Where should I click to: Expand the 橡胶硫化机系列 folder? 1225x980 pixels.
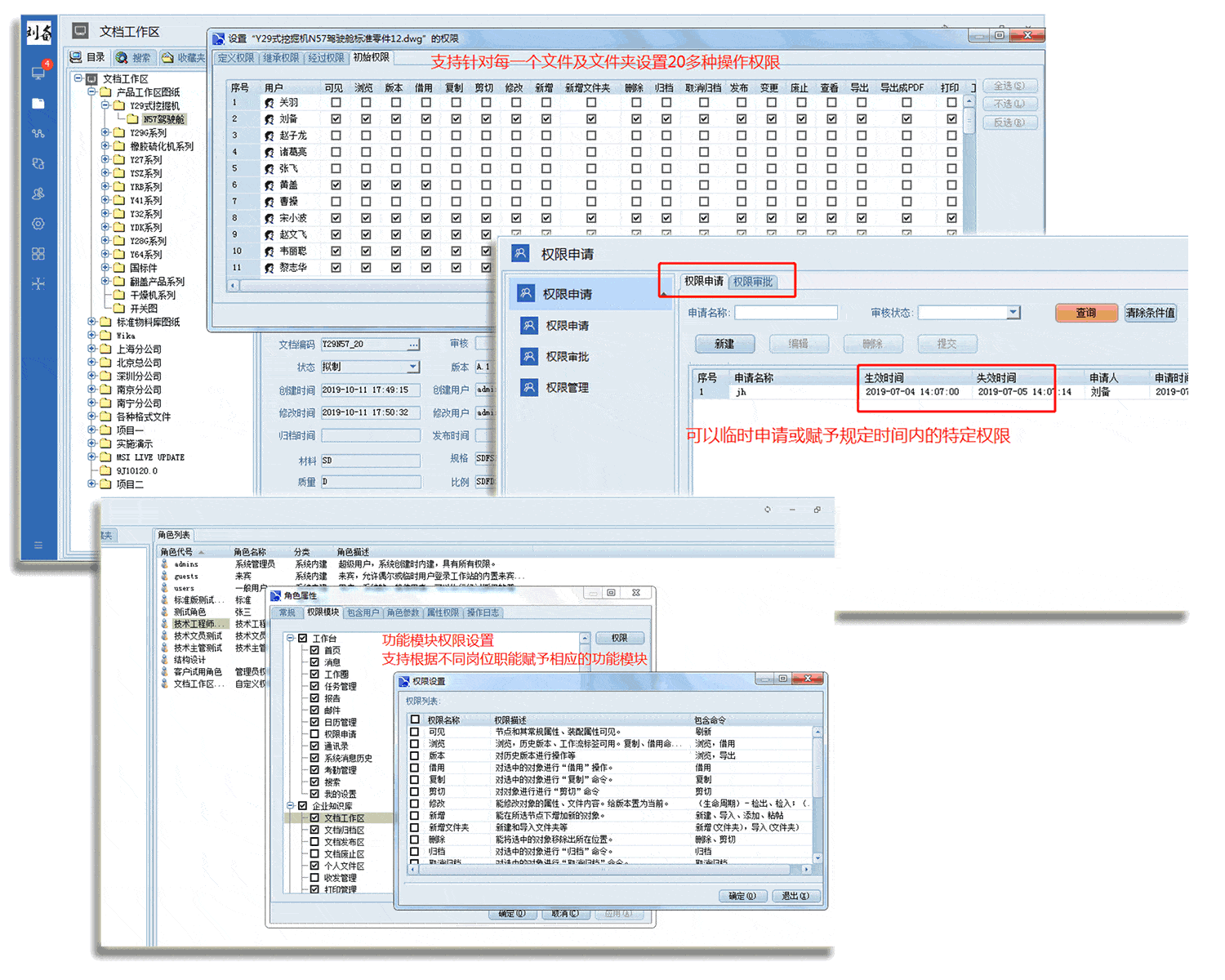(105, 146)
